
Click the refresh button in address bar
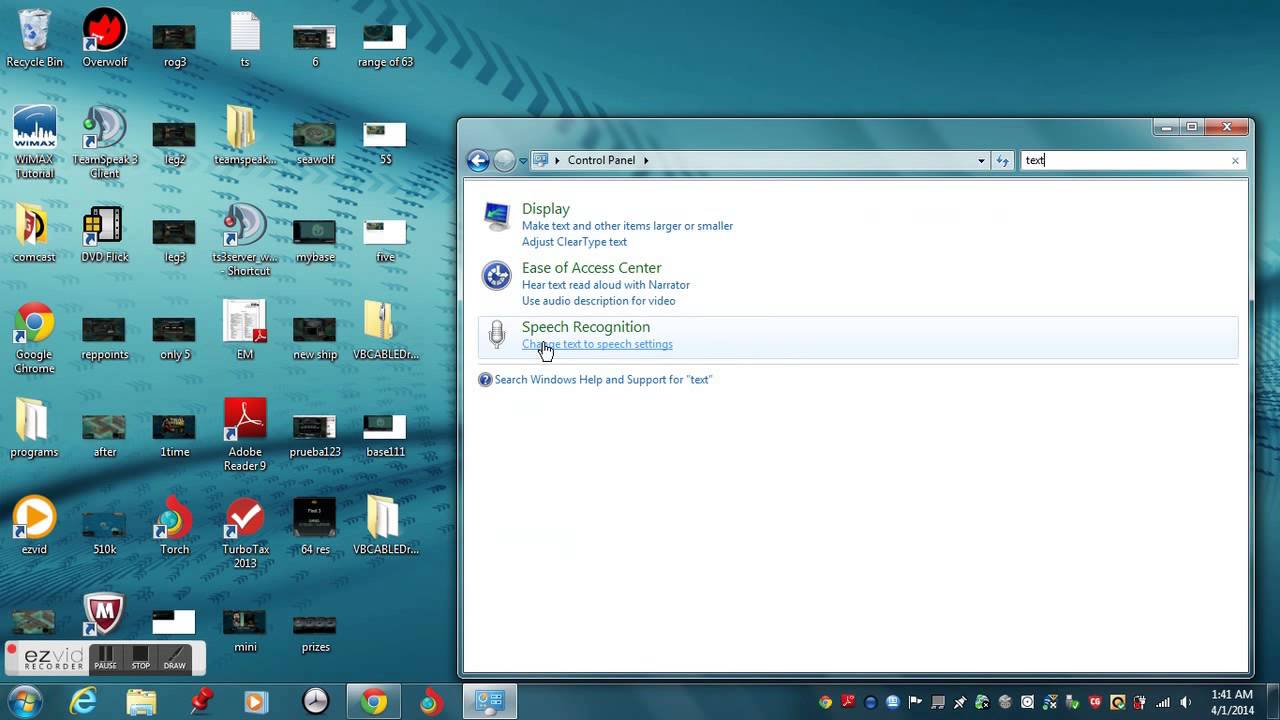point(1002,160)
